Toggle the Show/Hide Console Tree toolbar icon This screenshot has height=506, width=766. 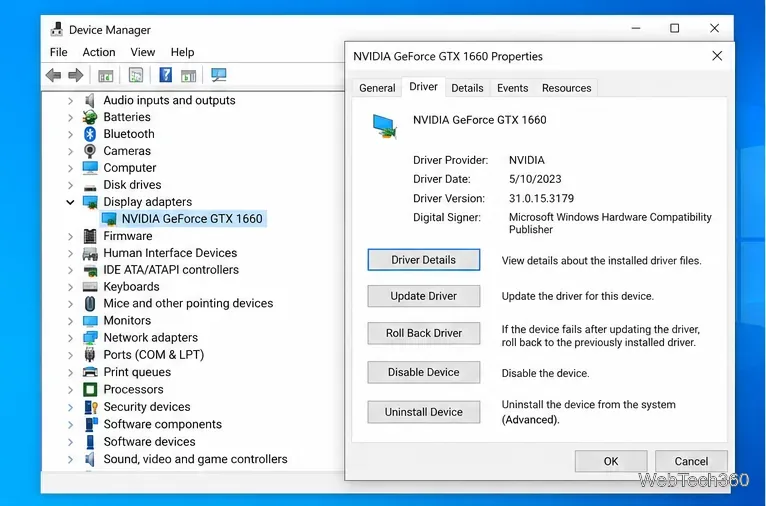pyautogui.click(x=106, y=75)
